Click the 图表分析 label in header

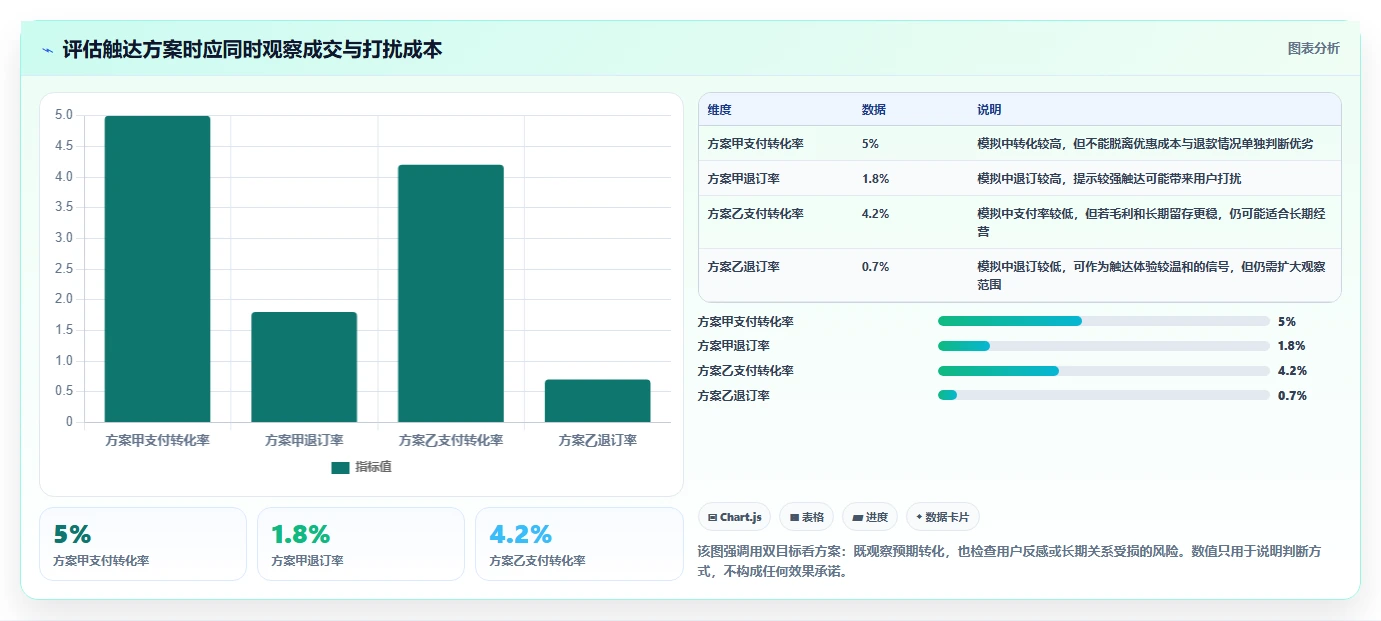pyautogui.click(x=1313, y=48)
